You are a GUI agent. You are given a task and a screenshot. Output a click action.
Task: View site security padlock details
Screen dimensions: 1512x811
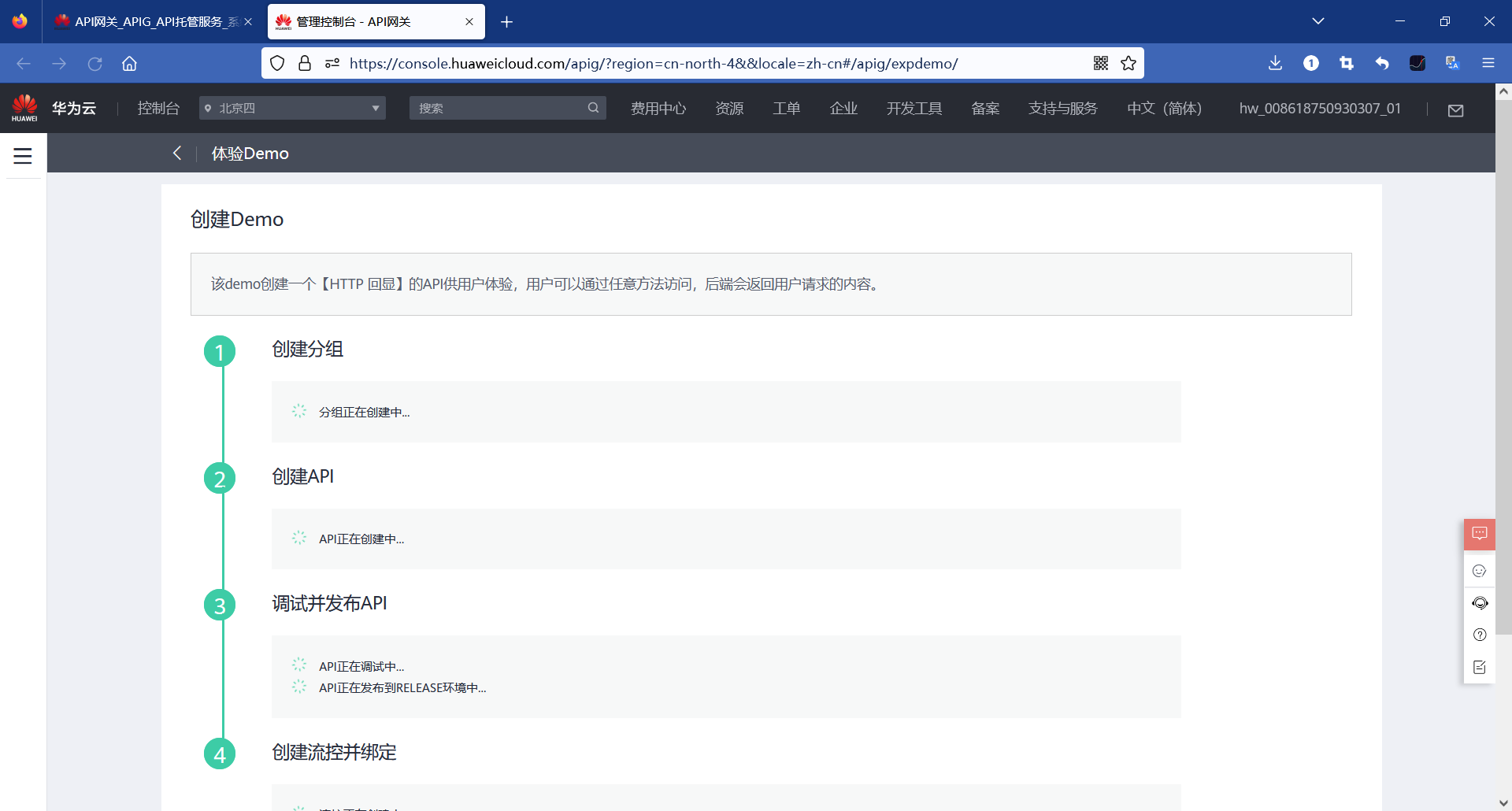(305, 64)
